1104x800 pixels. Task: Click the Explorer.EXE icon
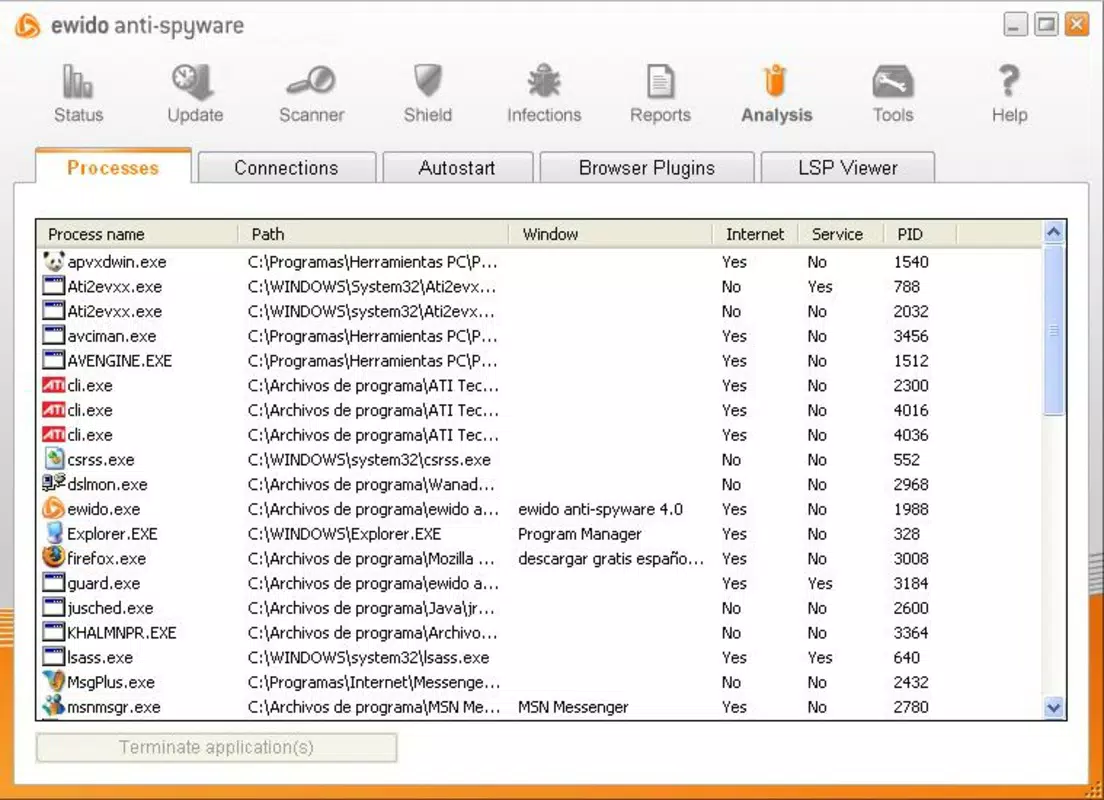pyautogui.click(x=54, y=533)
